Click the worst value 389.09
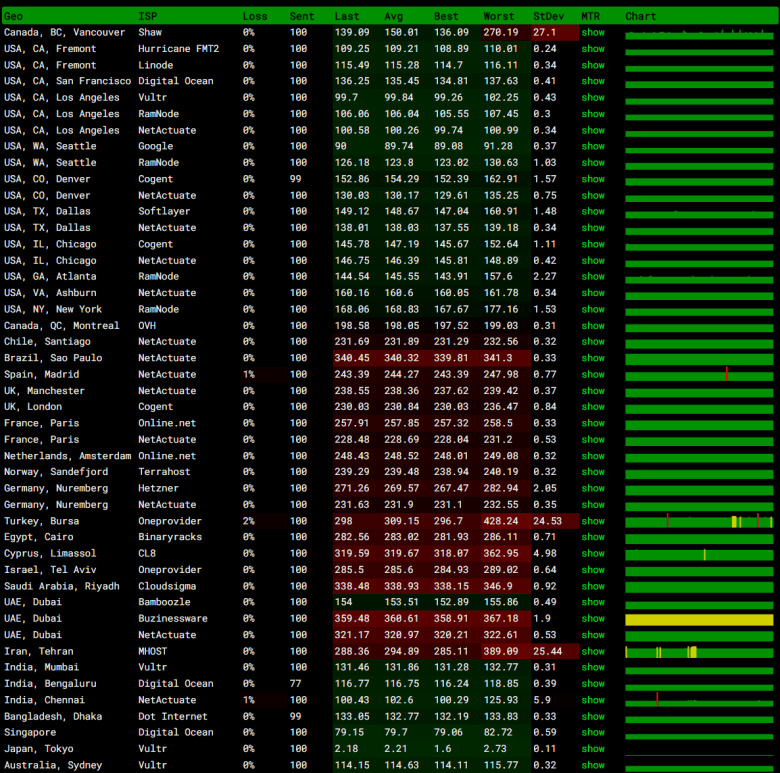 coord(501,652)
